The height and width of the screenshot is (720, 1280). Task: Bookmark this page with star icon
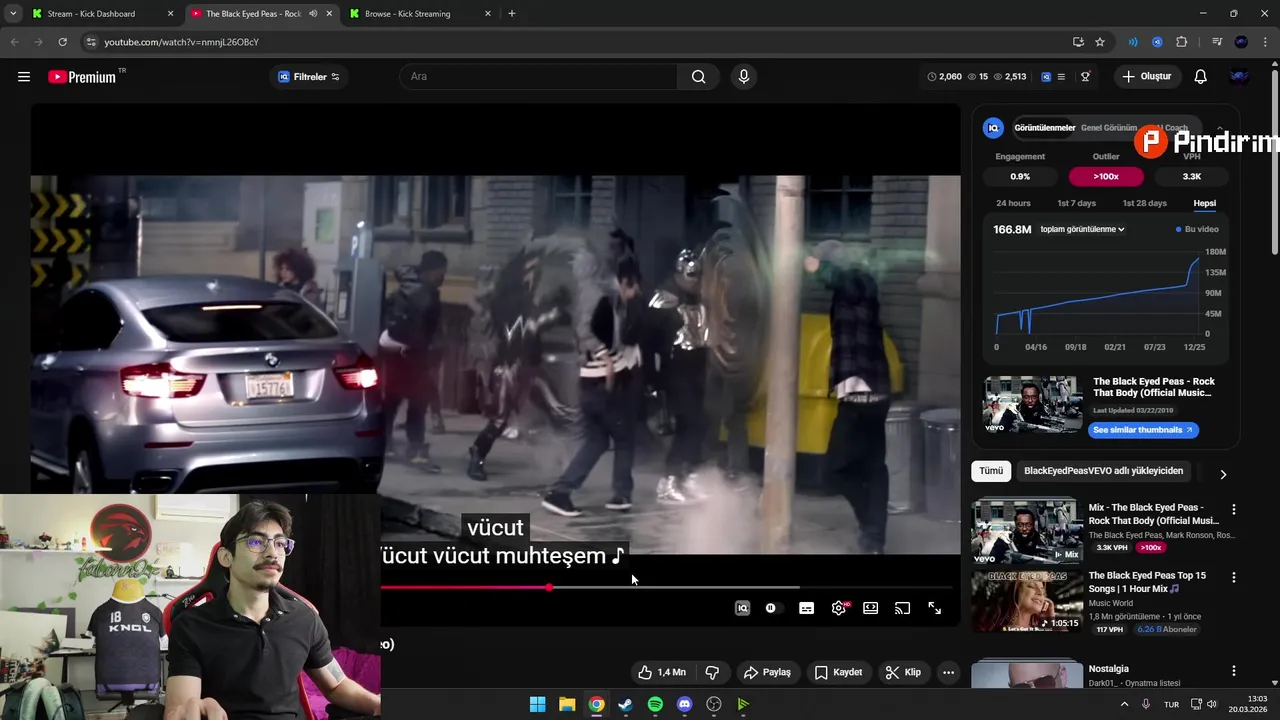coord(1100,42)
